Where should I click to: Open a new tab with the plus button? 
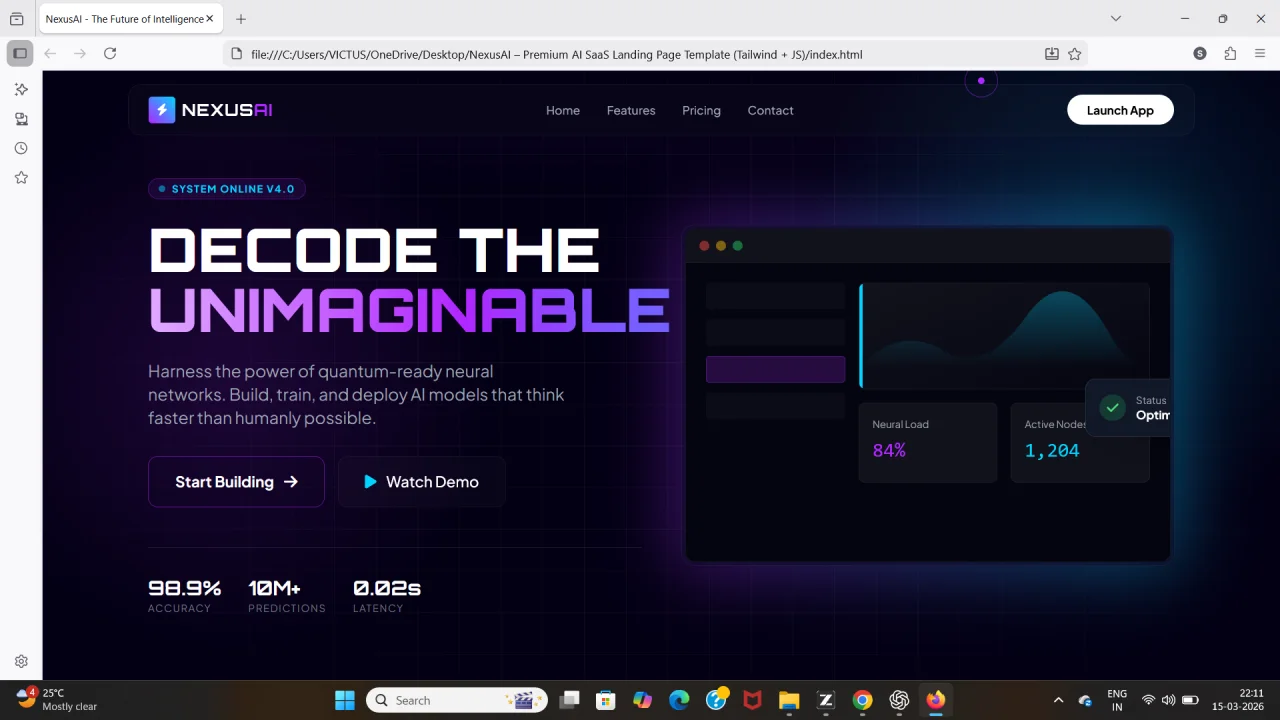point(241,18)
